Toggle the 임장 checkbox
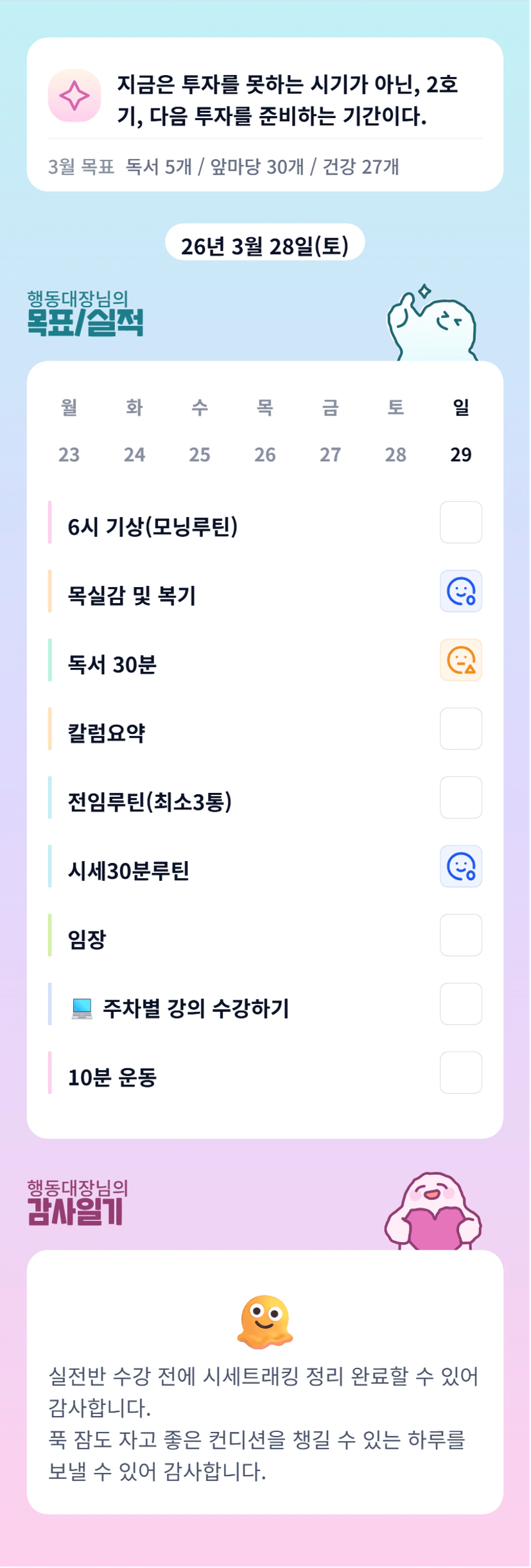The height and width of the screenshot is (1568, 531). click(460, 935)
